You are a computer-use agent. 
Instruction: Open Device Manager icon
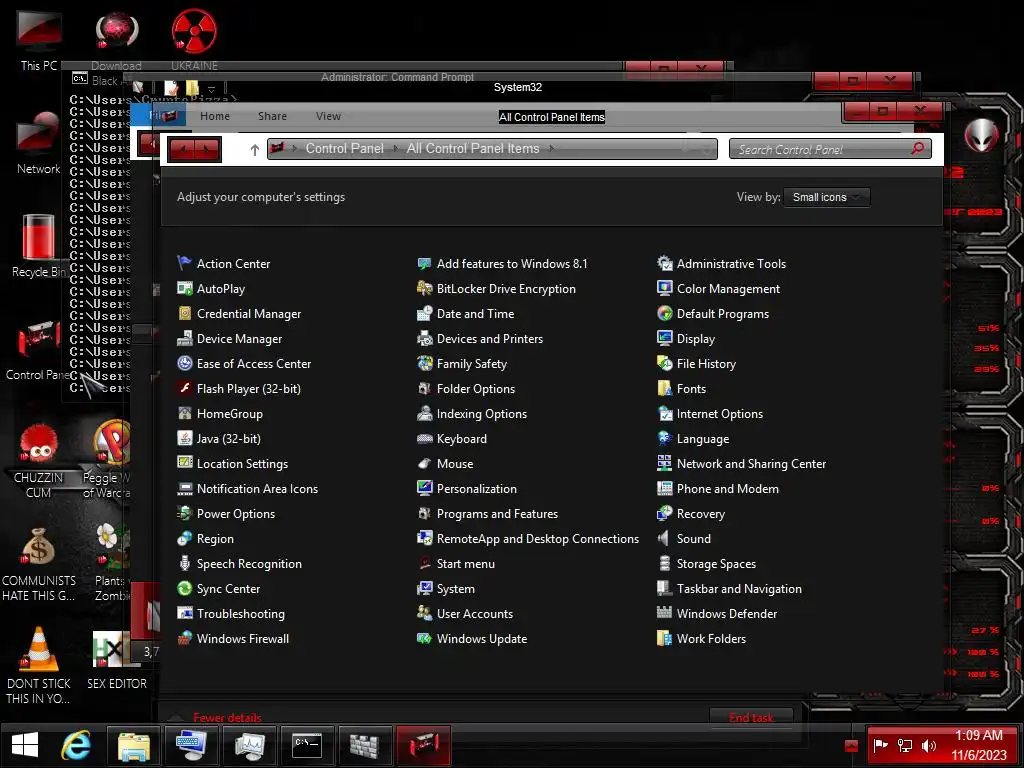click(x=185, y=338)
